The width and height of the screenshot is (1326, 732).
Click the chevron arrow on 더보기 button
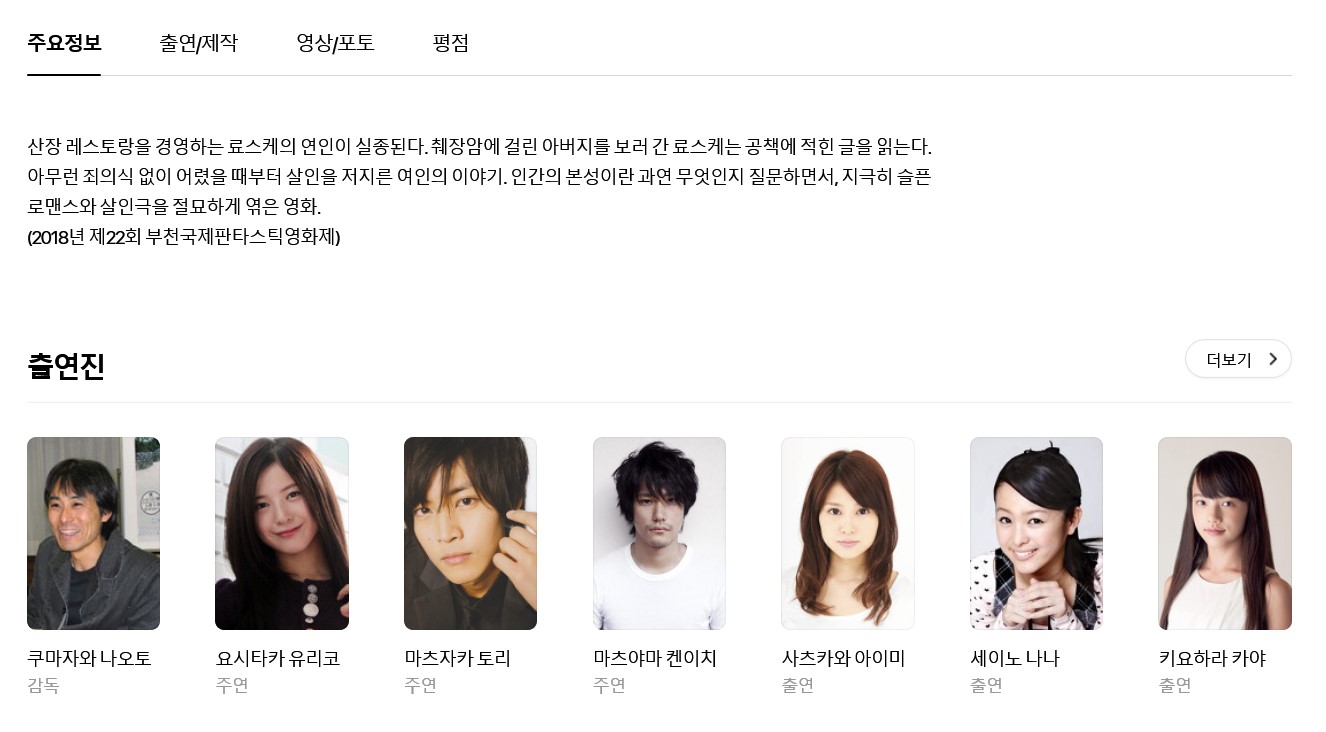click(1273, 359)
